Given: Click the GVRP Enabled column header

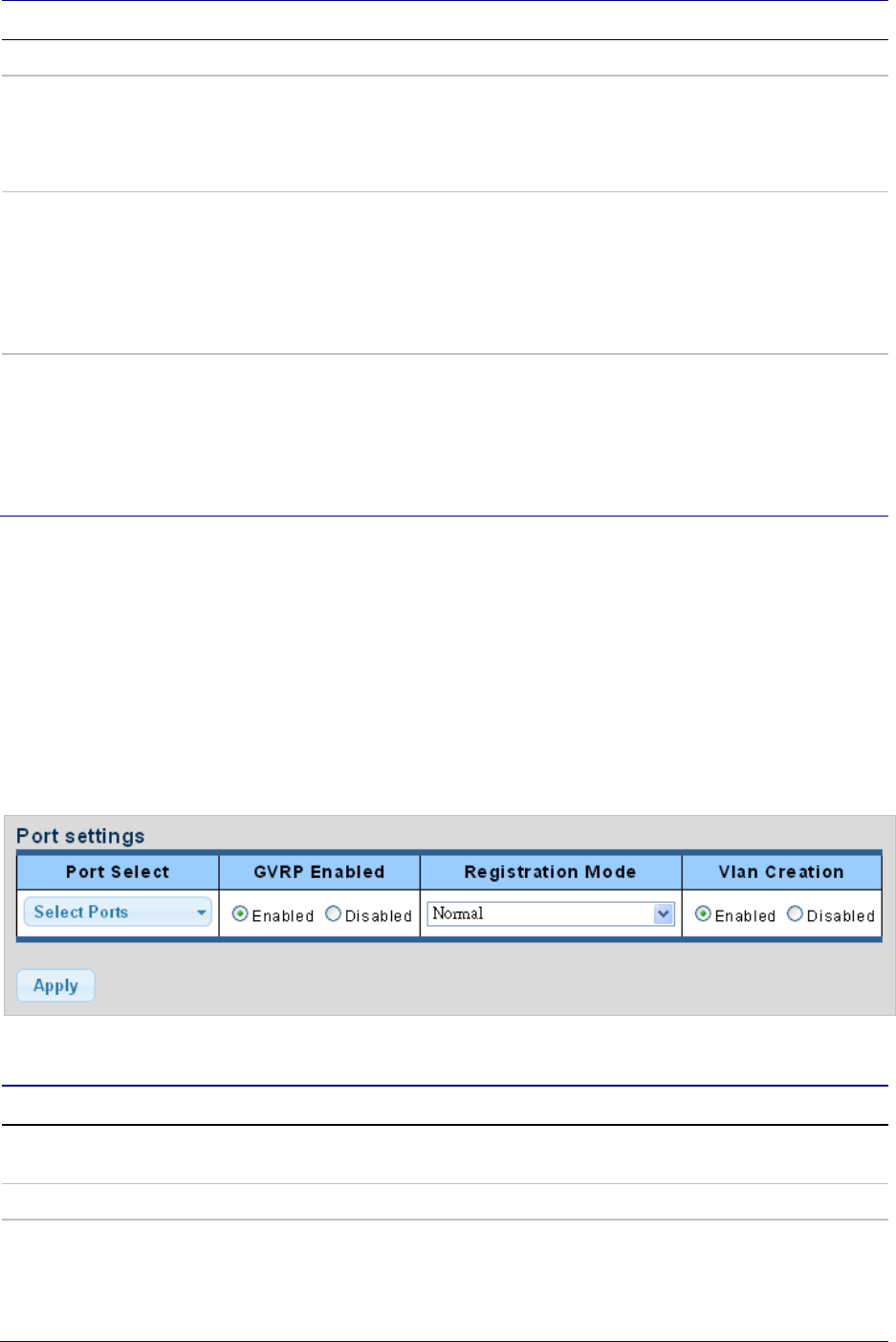Looking at the screenshot, I should [319, 871].
